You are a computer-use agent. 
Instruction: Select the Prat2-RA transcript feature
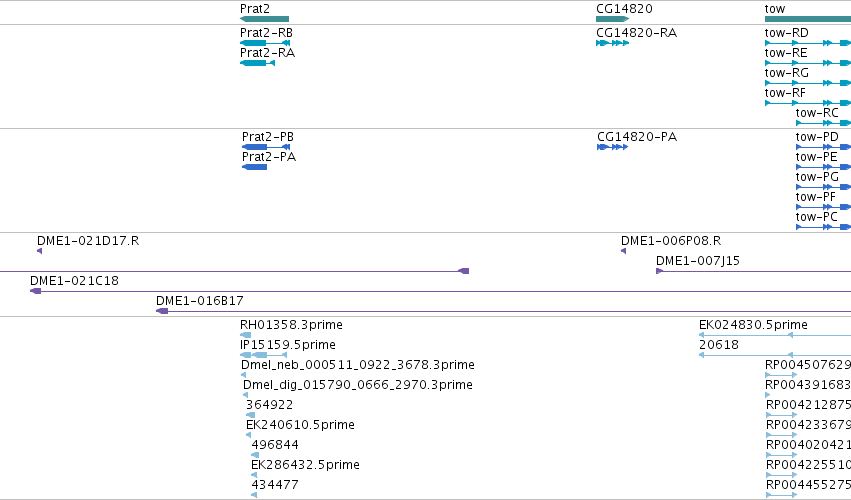point(257,63)
